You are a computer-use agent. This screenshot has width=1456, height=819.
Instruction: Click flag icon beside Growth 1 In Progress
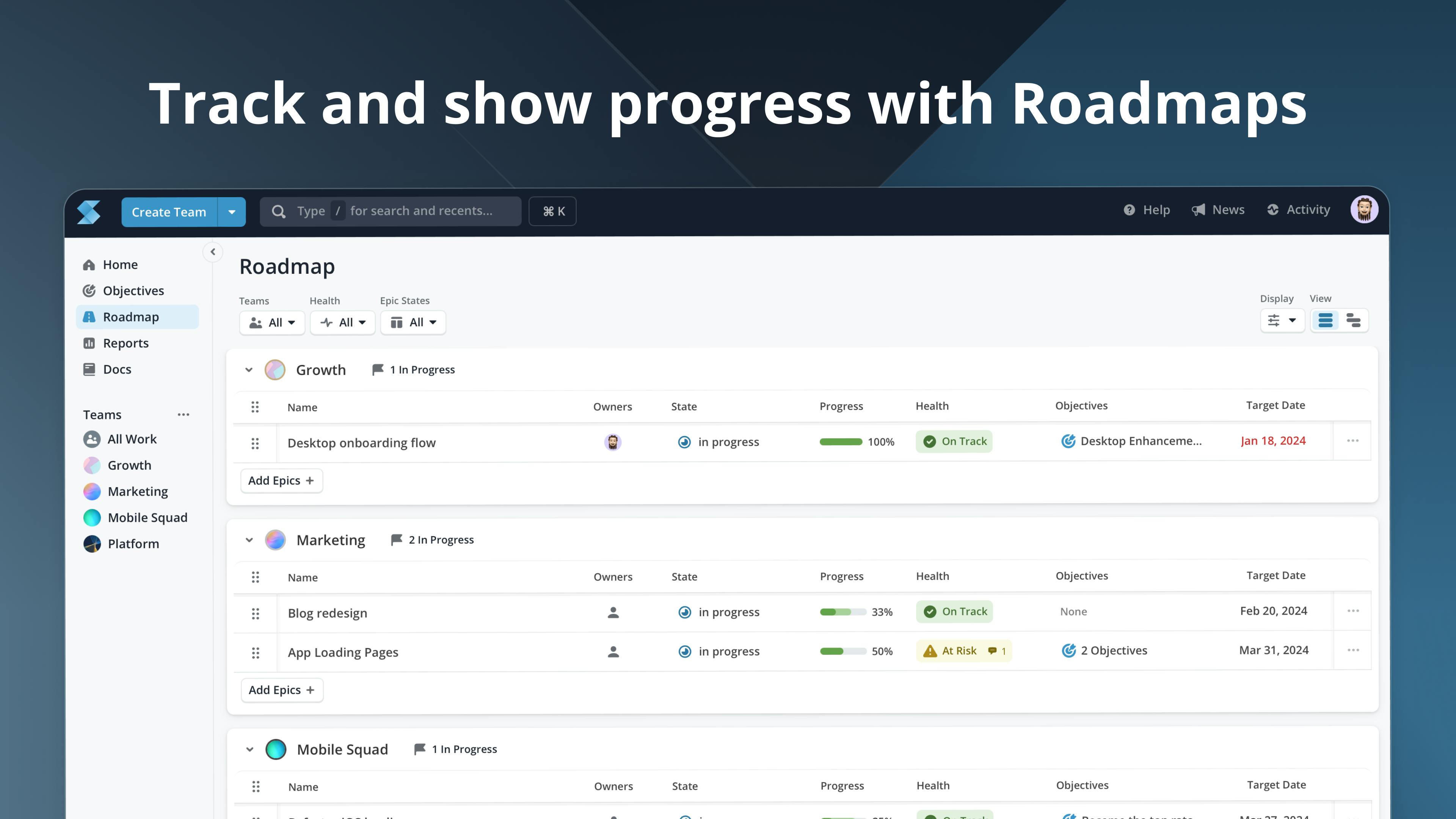pyautogui.click(x=378, y=370)
